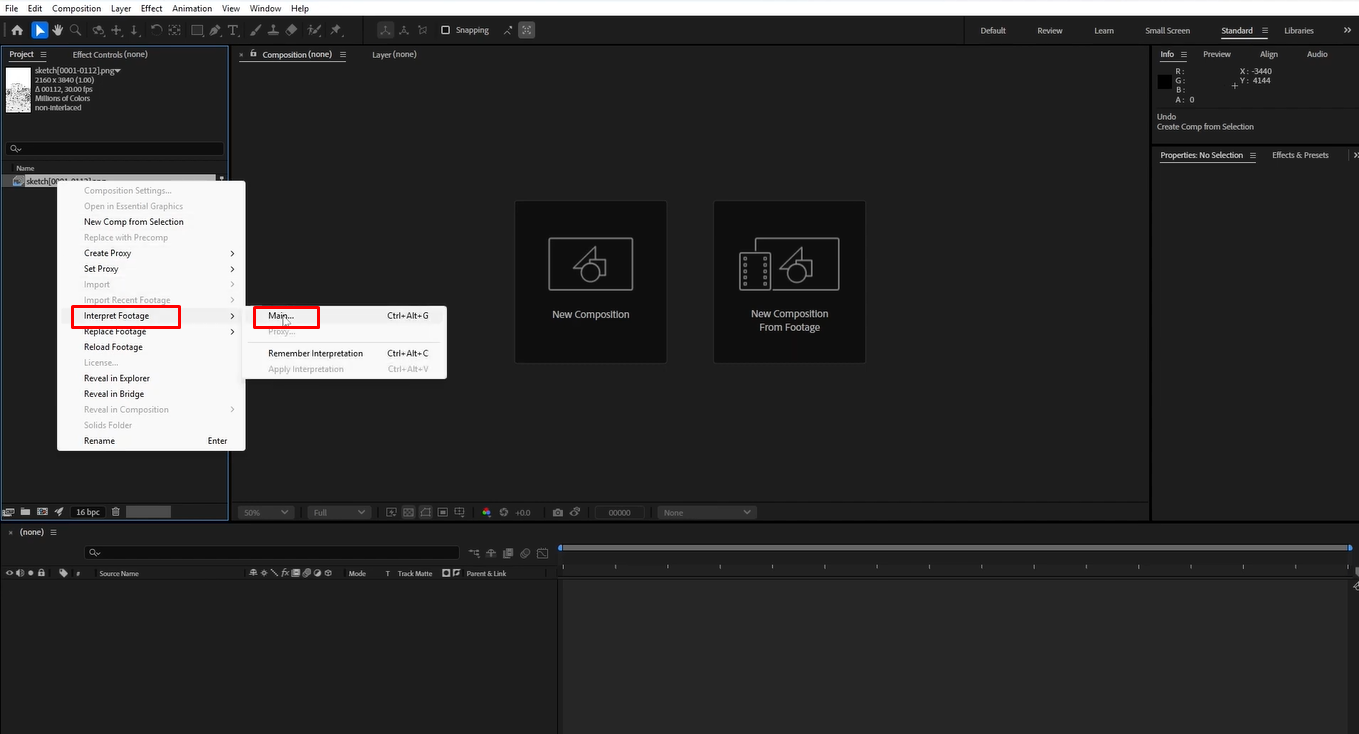Viewport: 1359px width, 734px height.
Task: Open the Animation menu
Action: tap(192, 8)
